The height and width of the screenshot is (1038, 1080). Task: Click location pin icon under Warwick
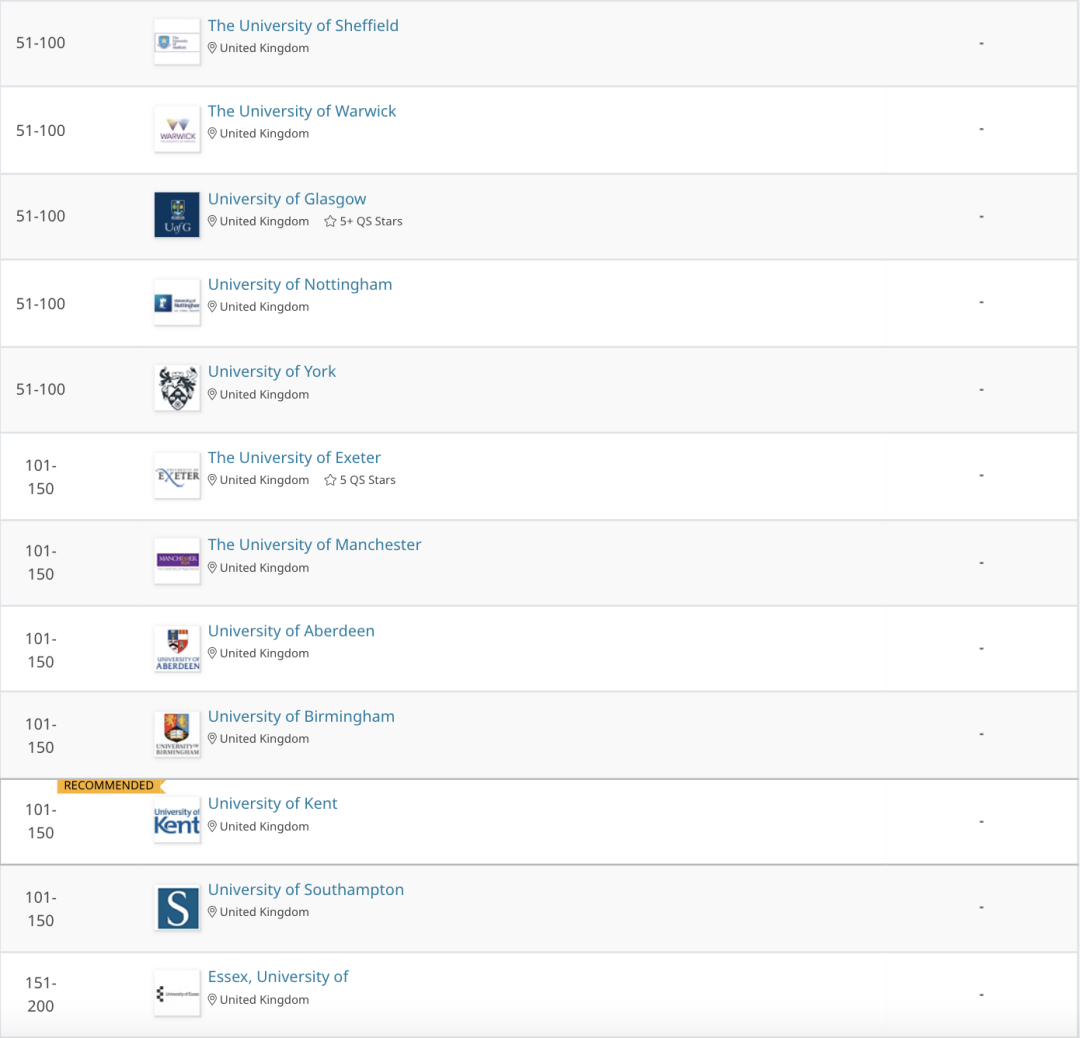coord(212,134)
